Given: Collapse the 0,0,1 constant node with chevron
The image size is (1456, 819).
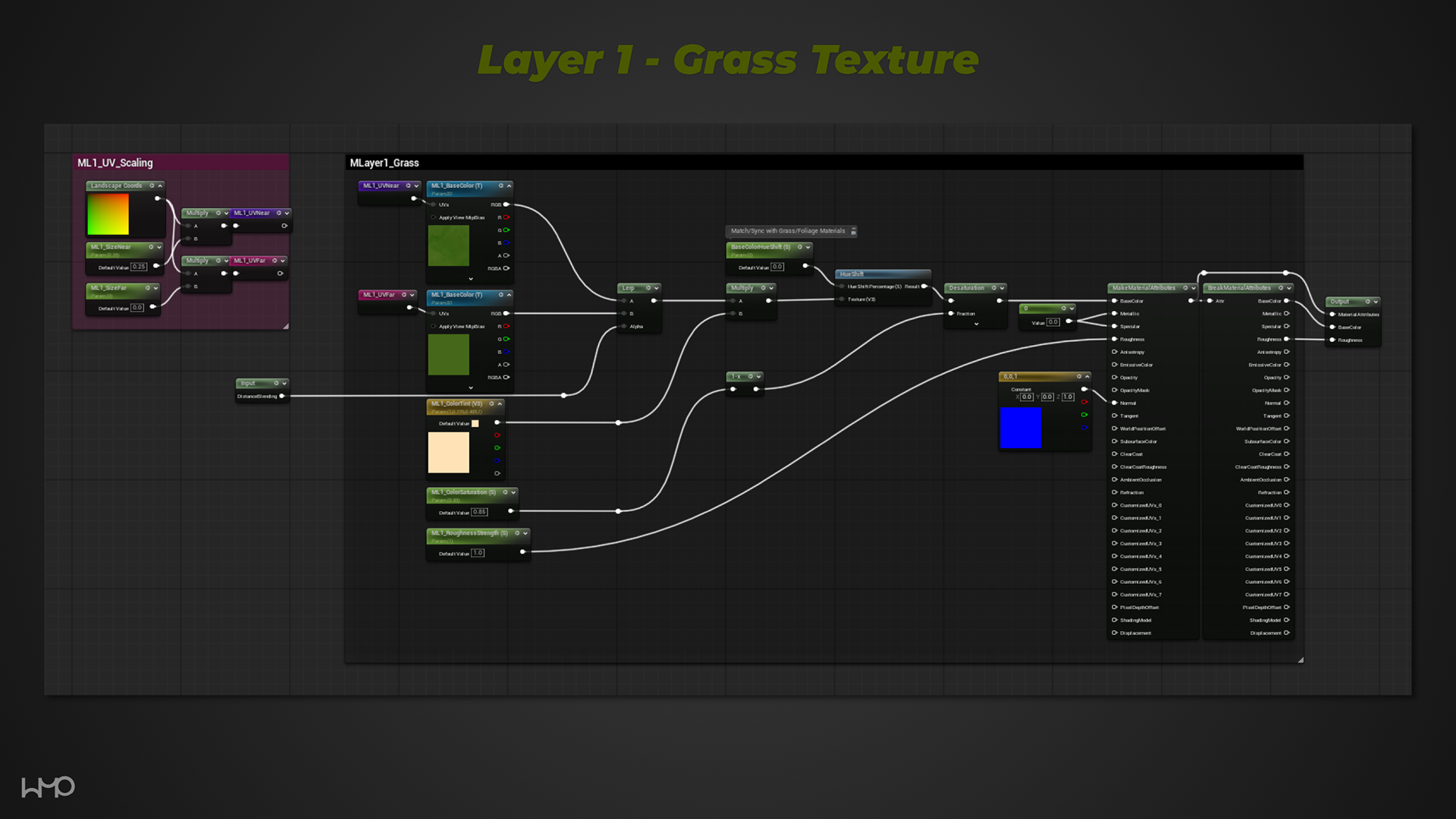Looking at the screenshot, I should pyautogui.click(x=1087, y=377).
